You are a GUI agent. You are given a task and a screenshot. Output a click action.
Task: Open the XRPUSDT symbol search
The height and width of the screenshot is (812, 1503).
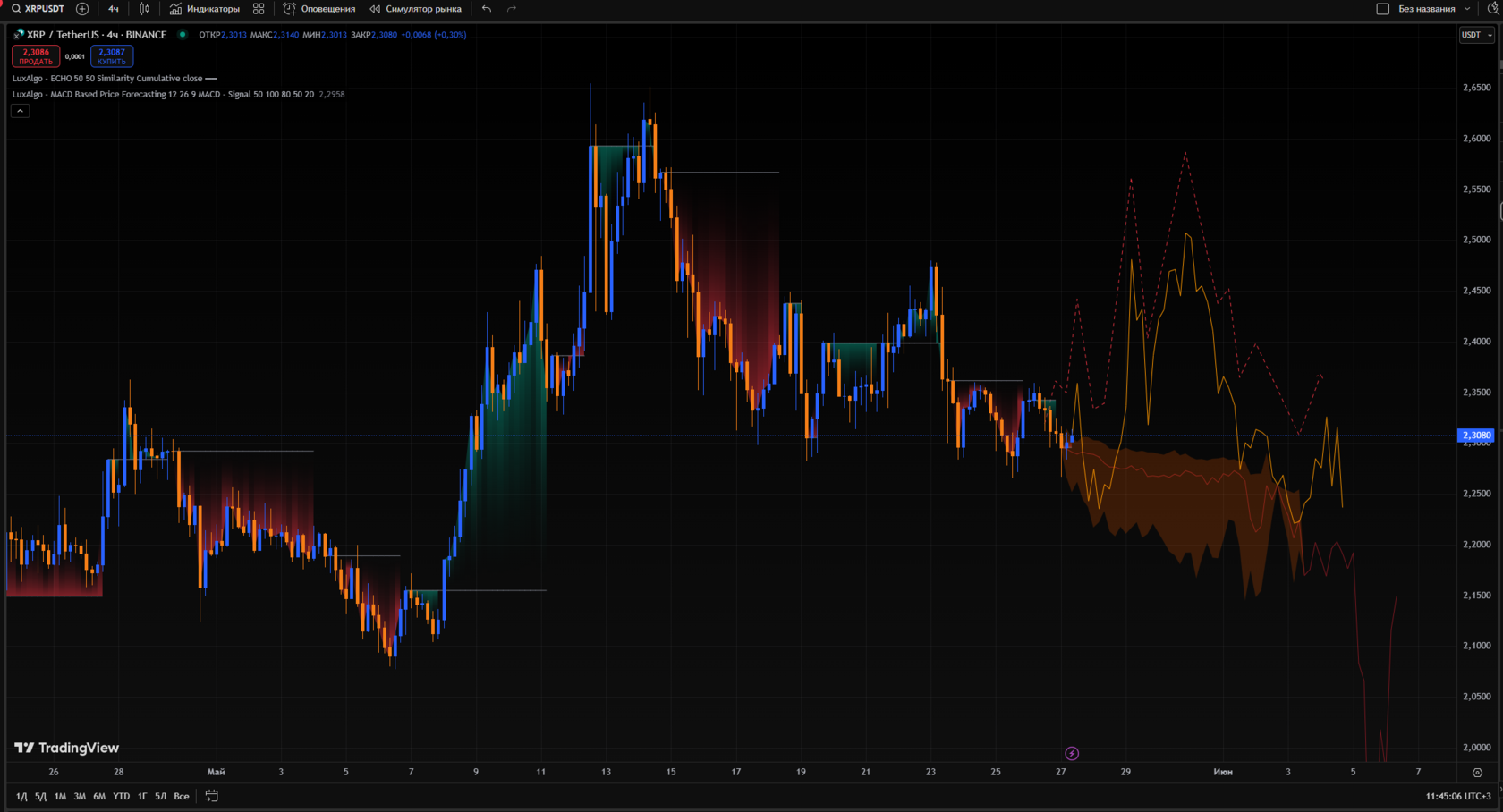tap(38, 9)
